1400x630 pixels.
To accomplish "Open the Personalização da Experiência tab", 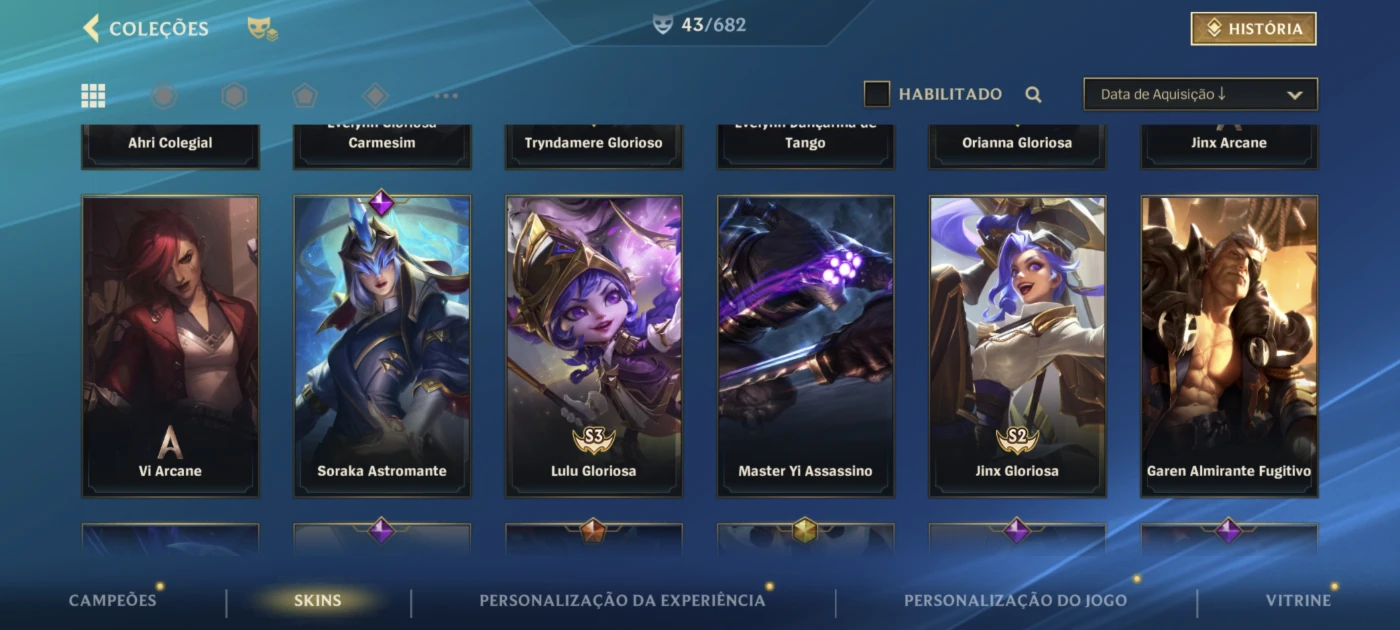I will (x=622, y=600).
